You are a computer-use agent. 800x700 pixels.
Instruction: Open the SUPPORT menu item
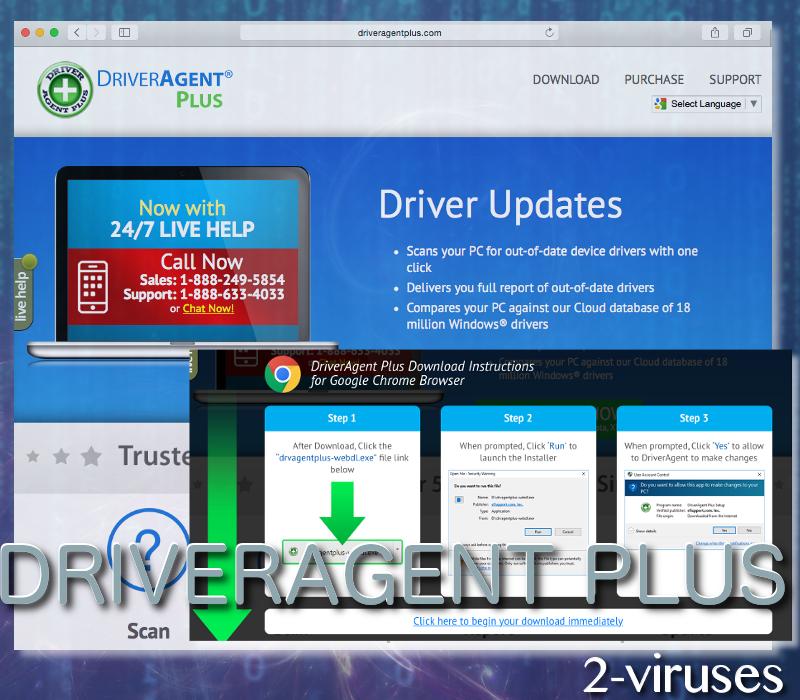click(x=735, y=80)
